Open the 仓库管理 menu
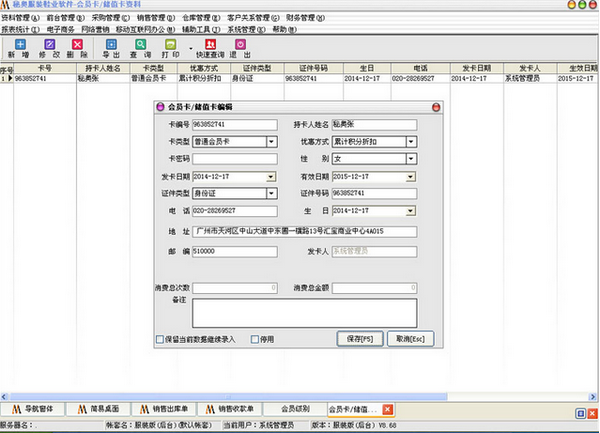Screen dimensions: 600x433 pos(201,18)
